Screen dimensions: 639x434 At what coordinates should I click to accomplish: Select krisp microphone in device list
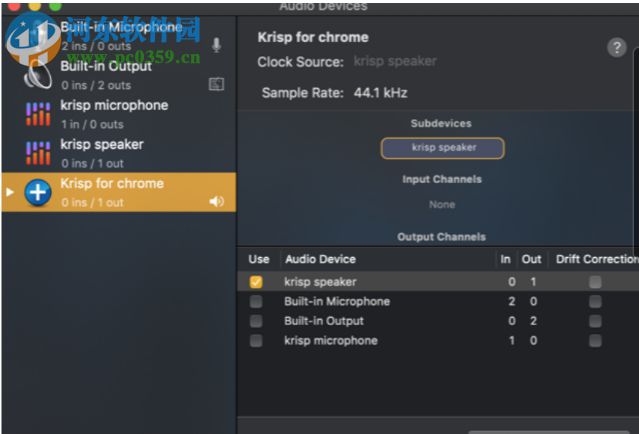pyautogui.click(x=119, y=114)
